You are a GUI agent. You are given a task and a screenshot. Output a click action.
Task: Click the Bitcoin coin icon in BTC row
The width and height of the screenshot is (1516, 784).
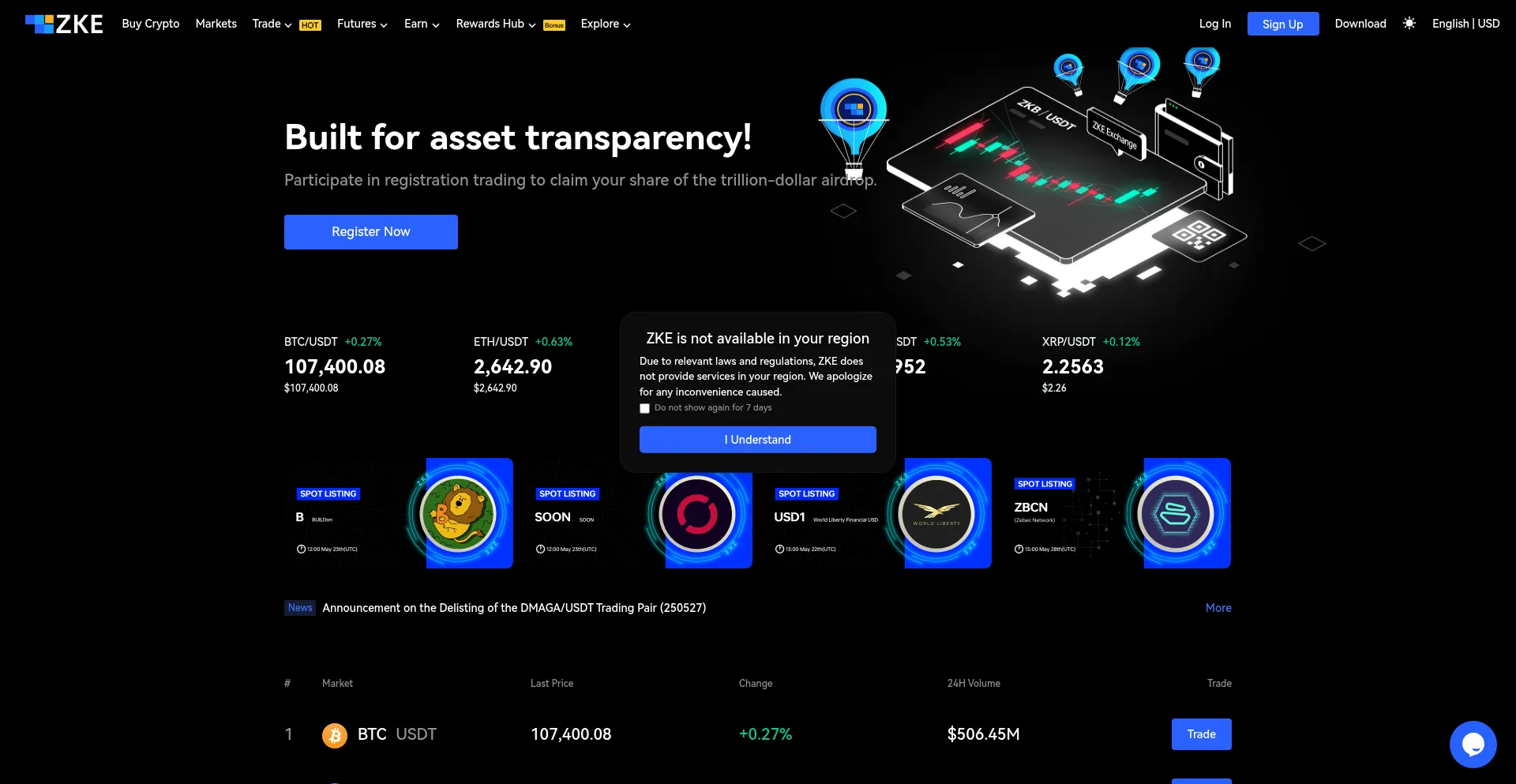[x=335, y=735]
